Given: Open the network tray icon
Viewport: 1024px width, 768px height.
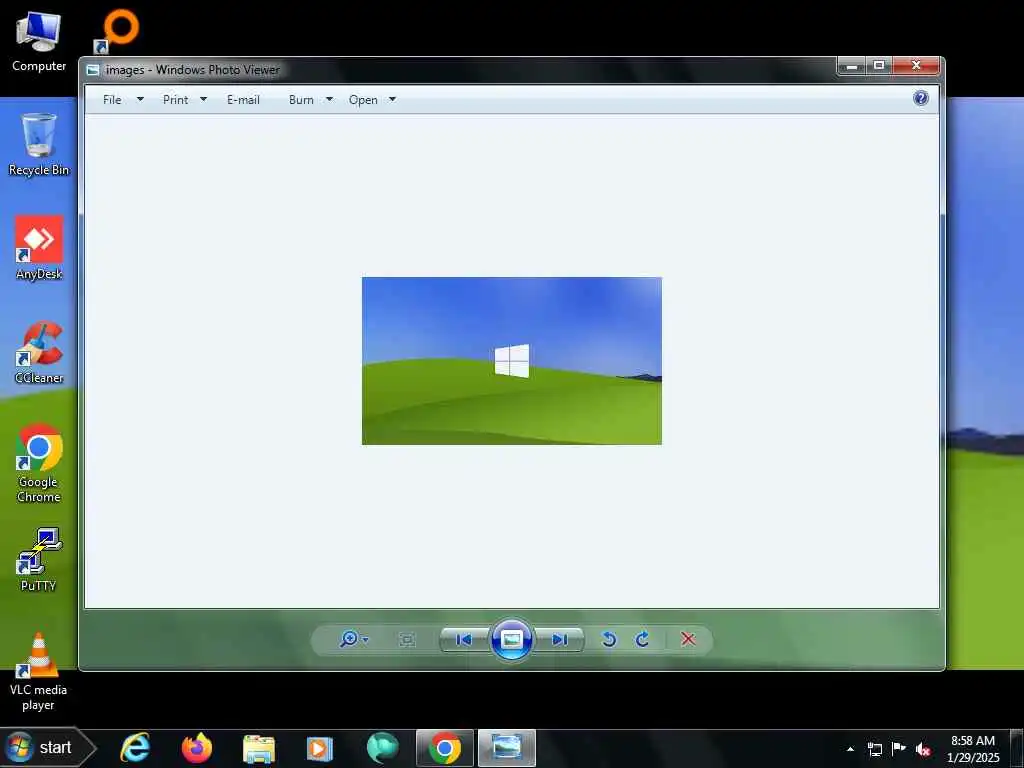Looking at the screenshot, I should (874, 749).
